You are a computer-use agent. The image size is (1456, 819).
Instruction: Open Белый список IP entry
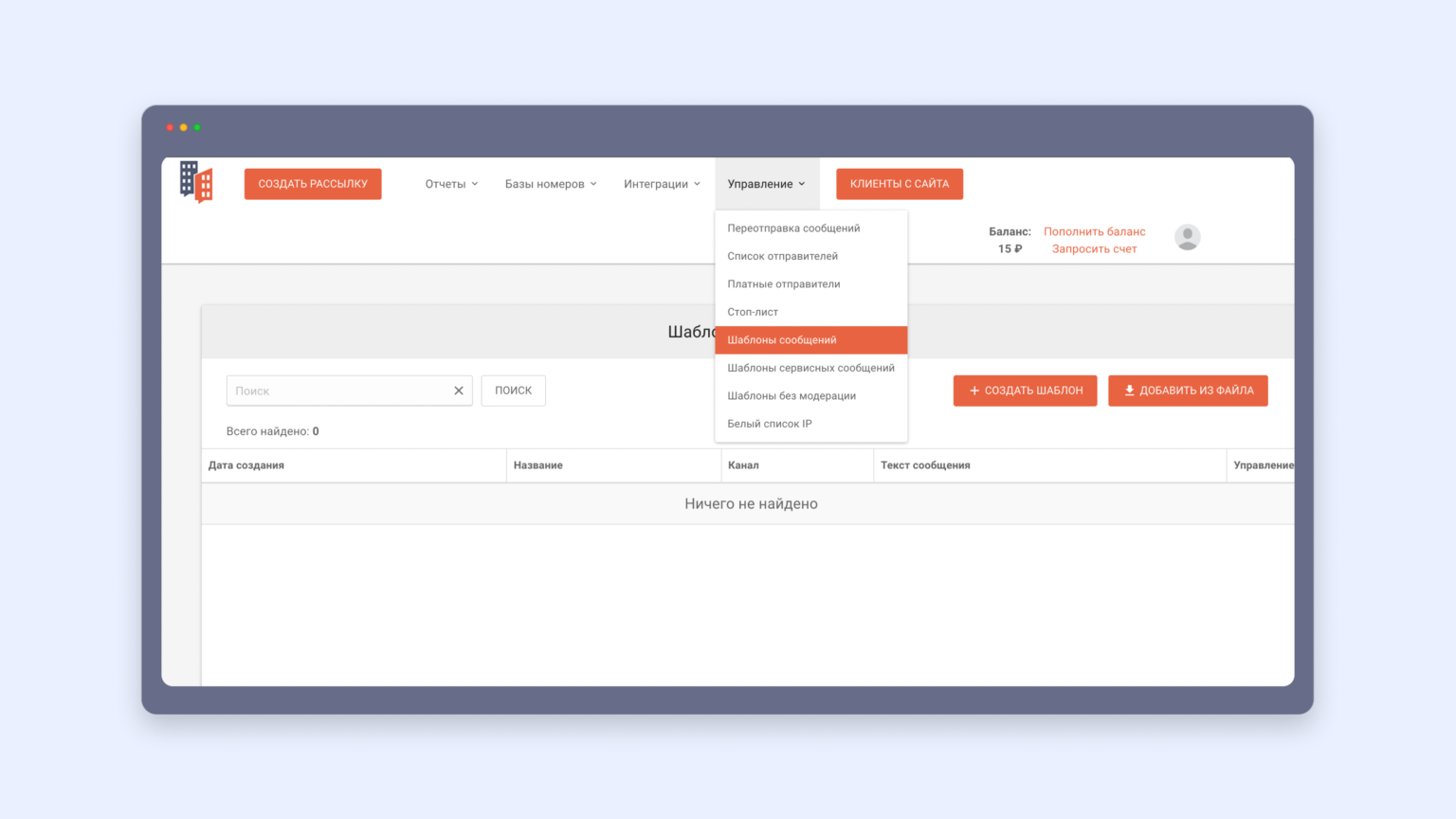769,424
